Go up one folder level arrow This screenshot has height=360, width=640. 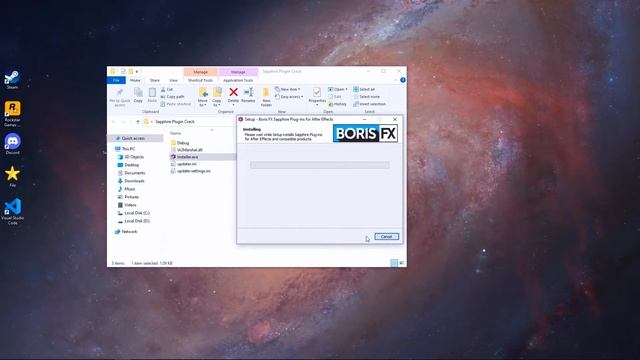tap(138, 122)
